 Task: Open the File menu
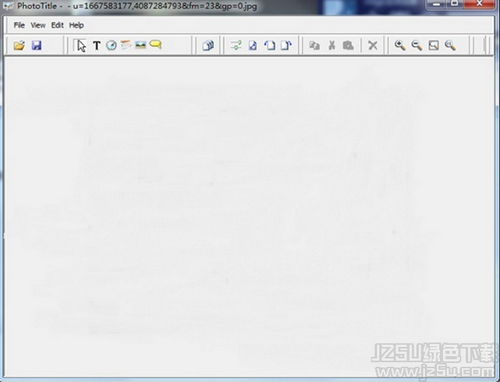pos(19,25)
